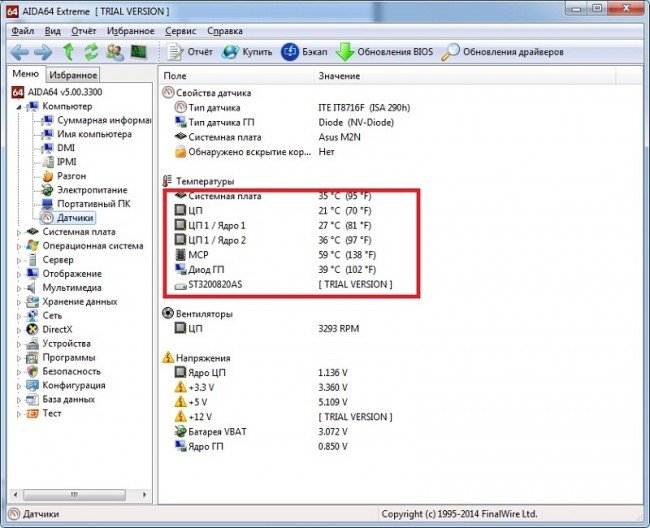This screenshot has width=650, height=528.
Task: Expand the Системная плата tree node
Action: (x=18, y=232)
